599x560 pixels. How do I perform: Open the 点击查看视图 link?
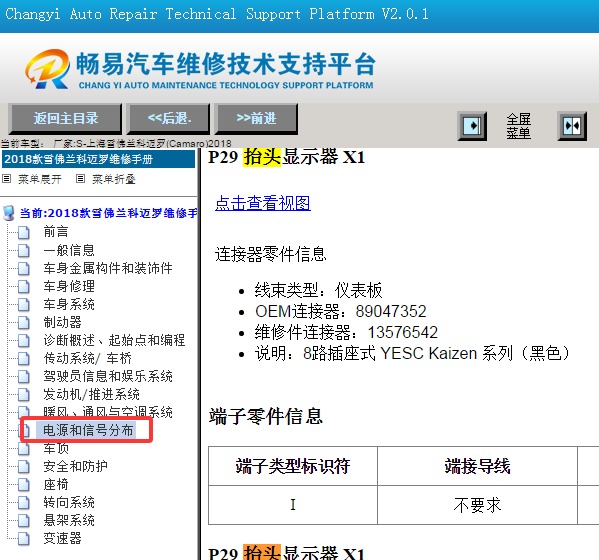coord(263,203)
